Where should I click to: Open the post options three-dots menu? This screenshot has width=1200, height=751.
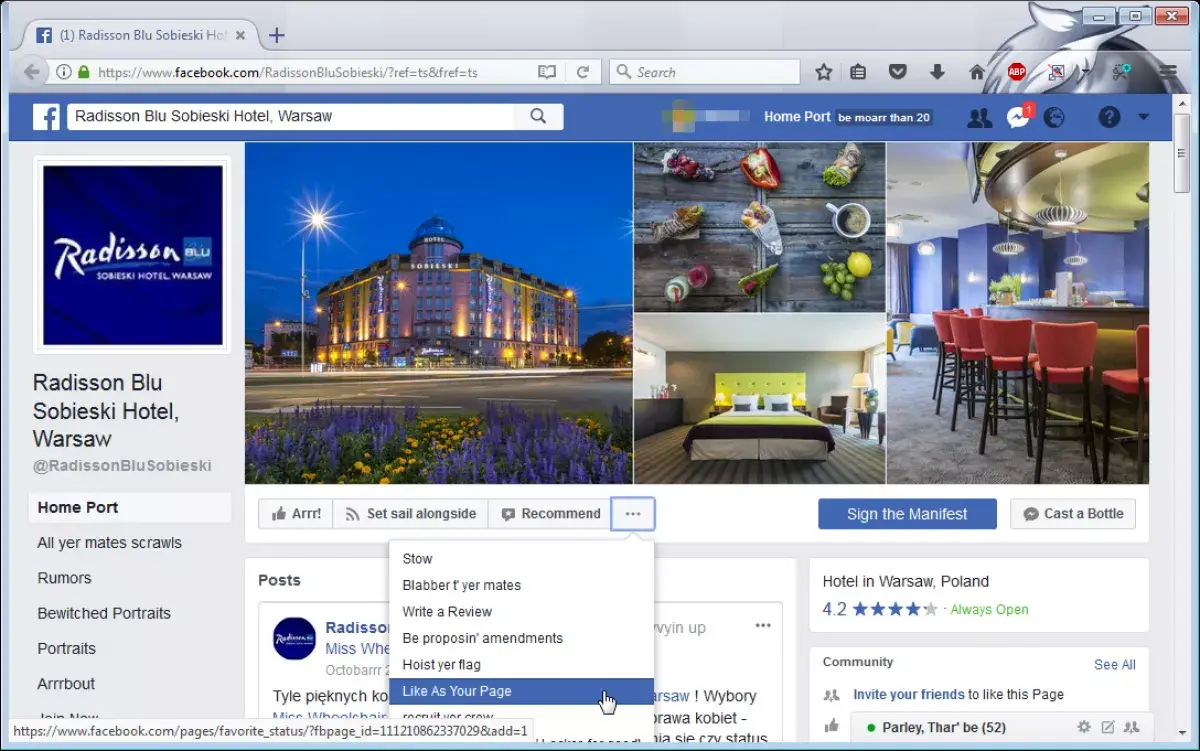click(763, 626)
